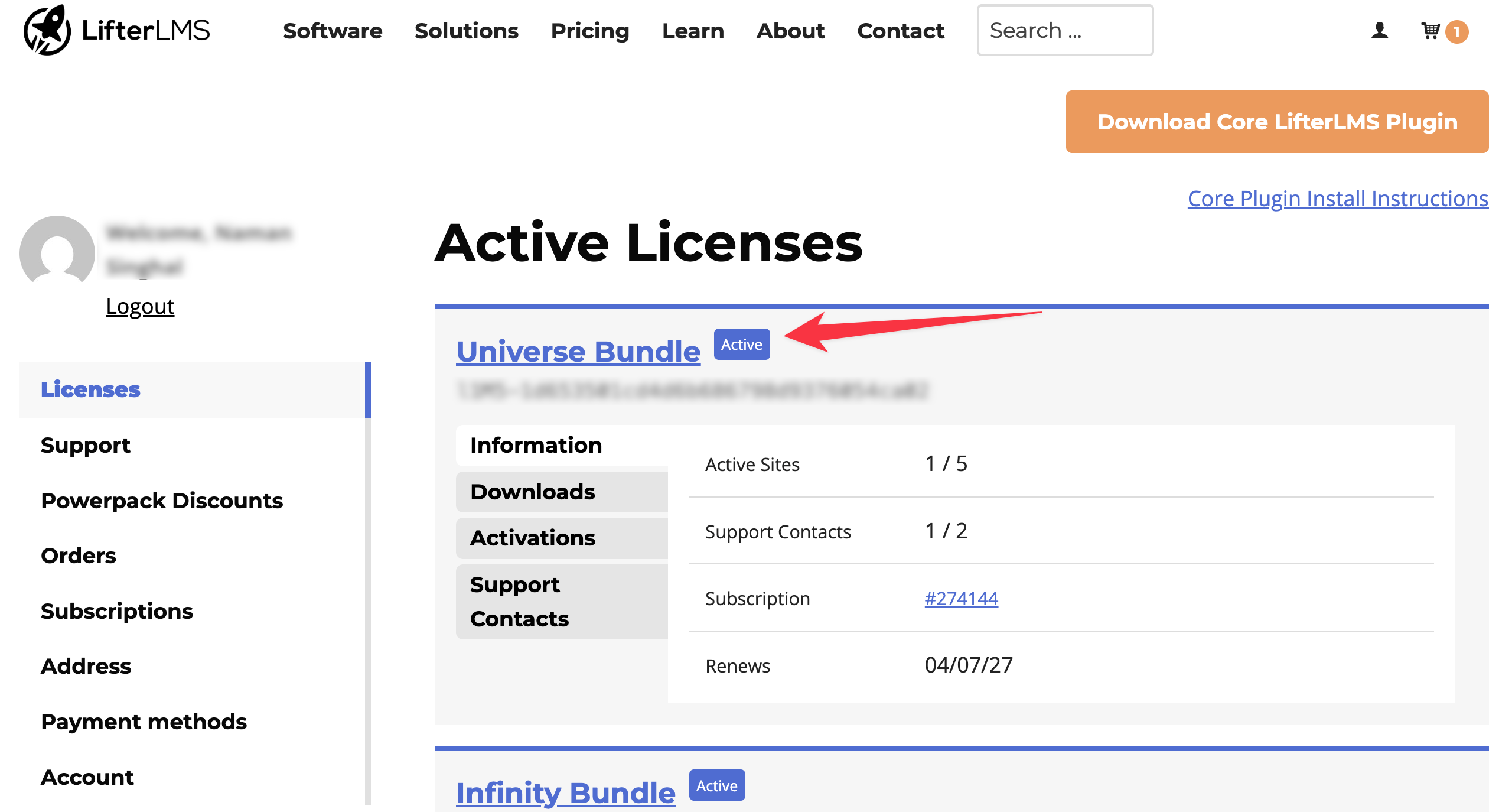
Task: Focus the Search input field
Action: point(1065,30)
